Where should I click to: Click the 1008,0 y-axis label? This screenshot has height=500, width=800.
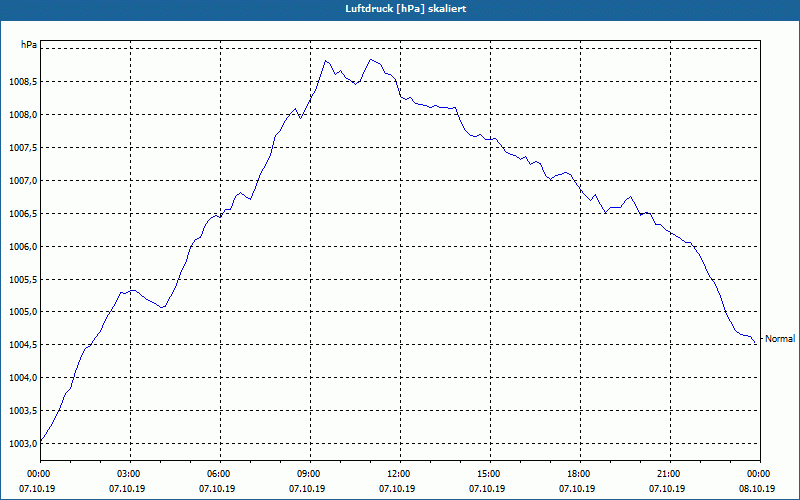(x=23, y=115)
